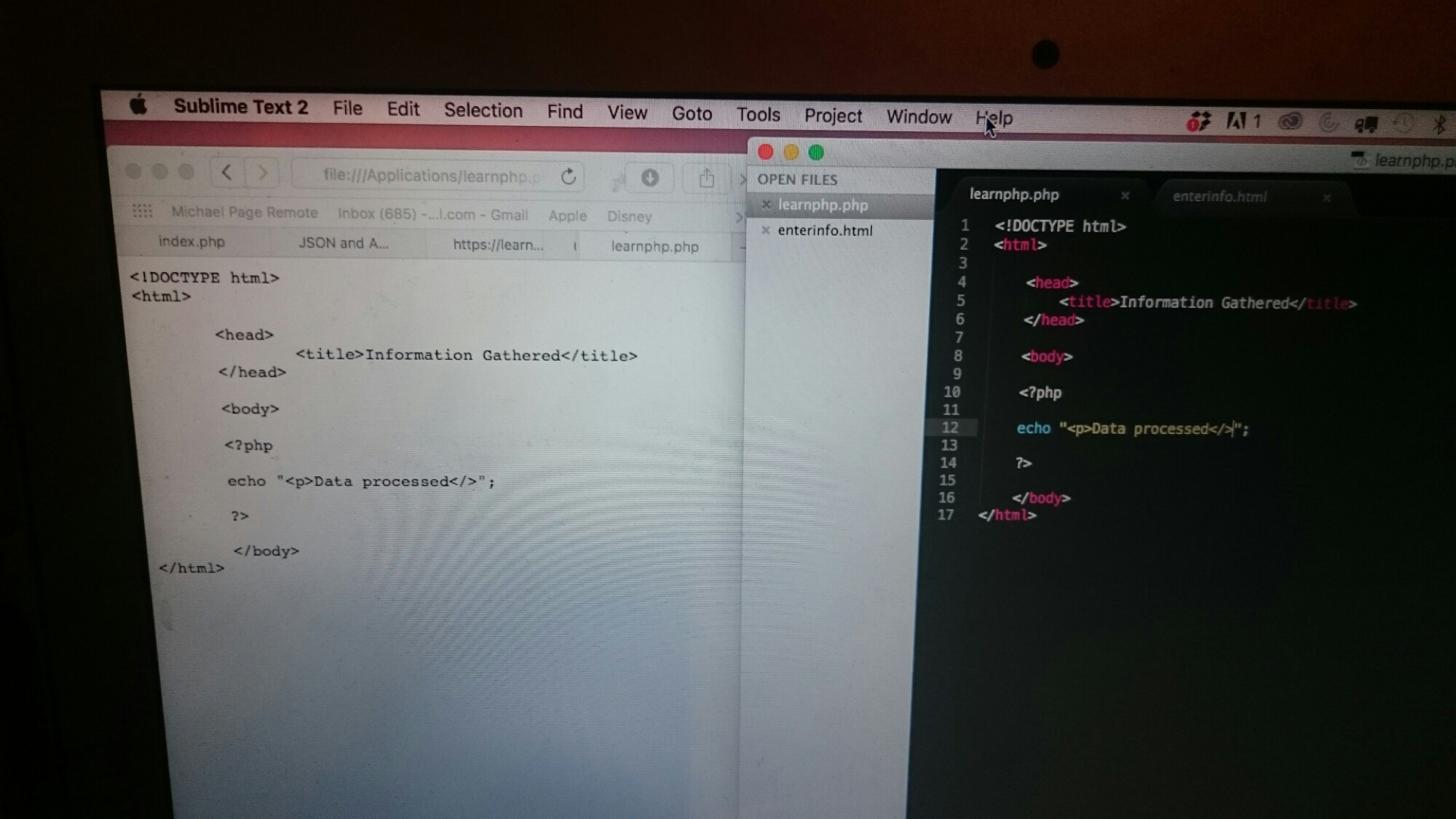Image resolution: width=1456 pixels, height=819 pixels.
Task: Select the index.php Safari tab
Action: click(191, 242)
